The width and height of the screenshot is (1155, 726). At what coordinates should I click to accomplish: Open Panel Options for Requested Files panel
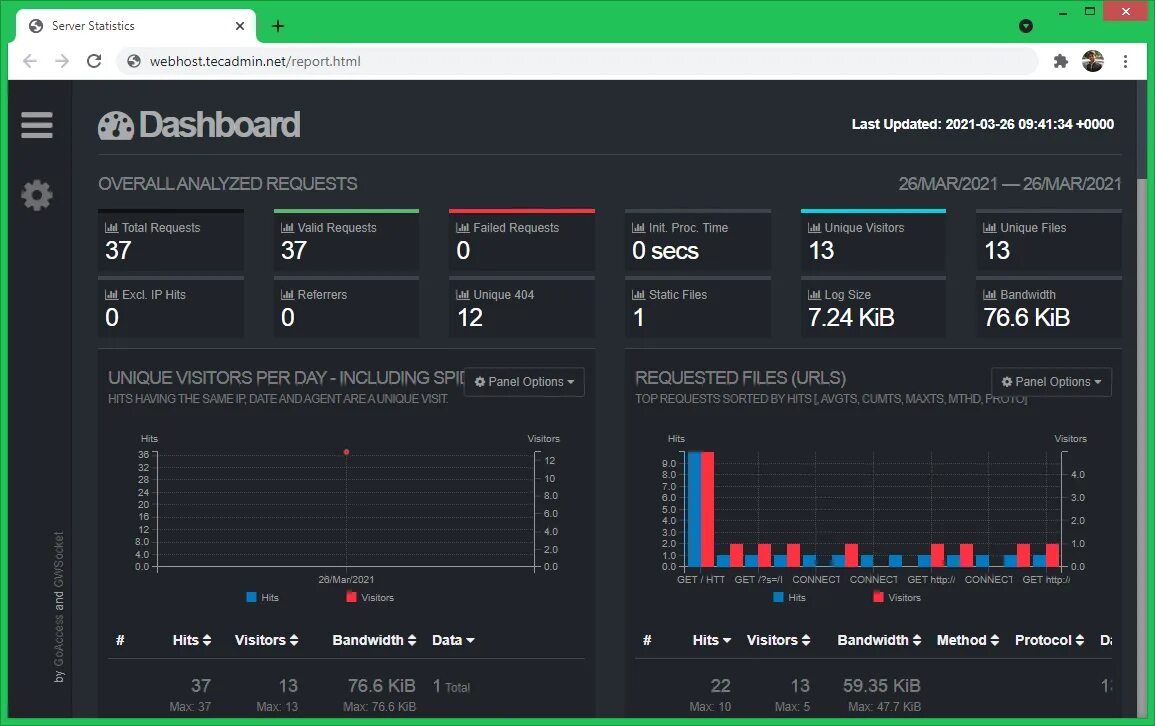[x=1051, y=381]
